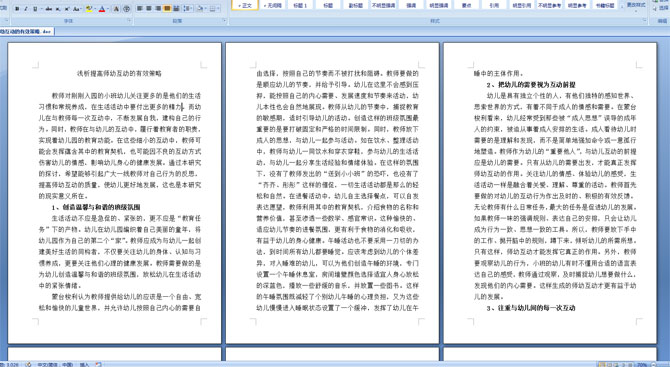
Task: Open the Line Spacing dropdown
Action: click(x=188, y=9)
